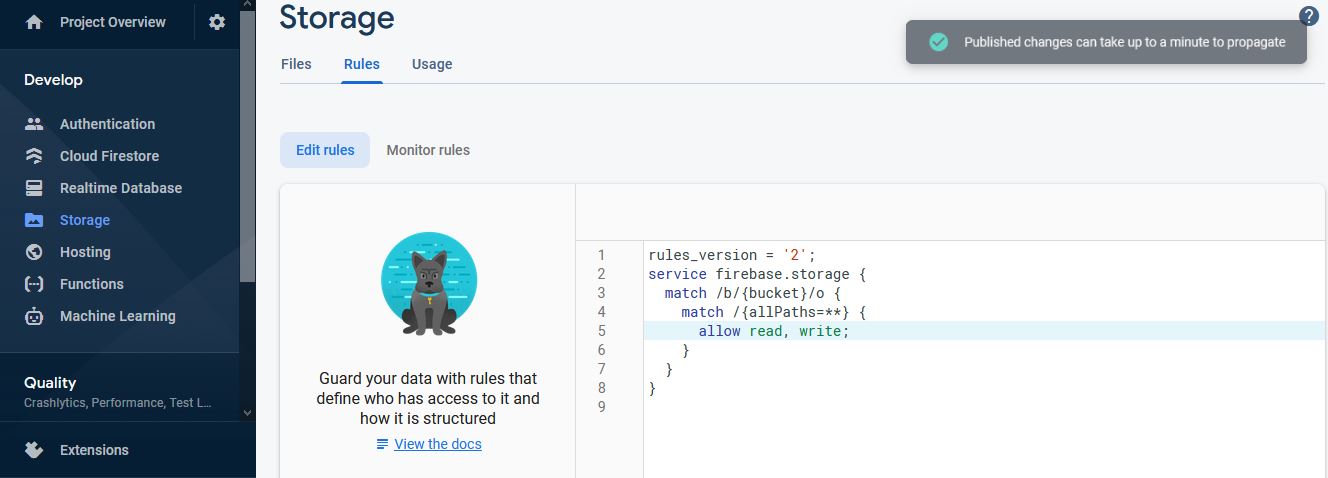Viewport: 1328px width, 478px height.
Task: Open the View the docs link
Action: [x=437, y=444]
